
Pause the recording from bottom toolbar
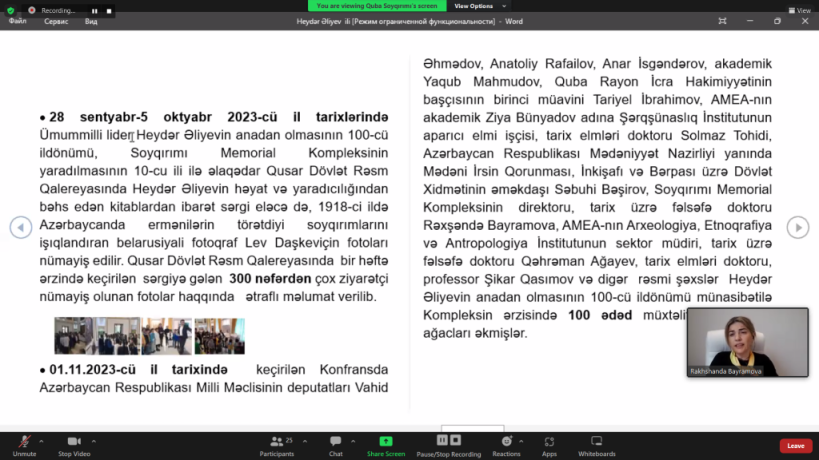click(x=442, y=440)
